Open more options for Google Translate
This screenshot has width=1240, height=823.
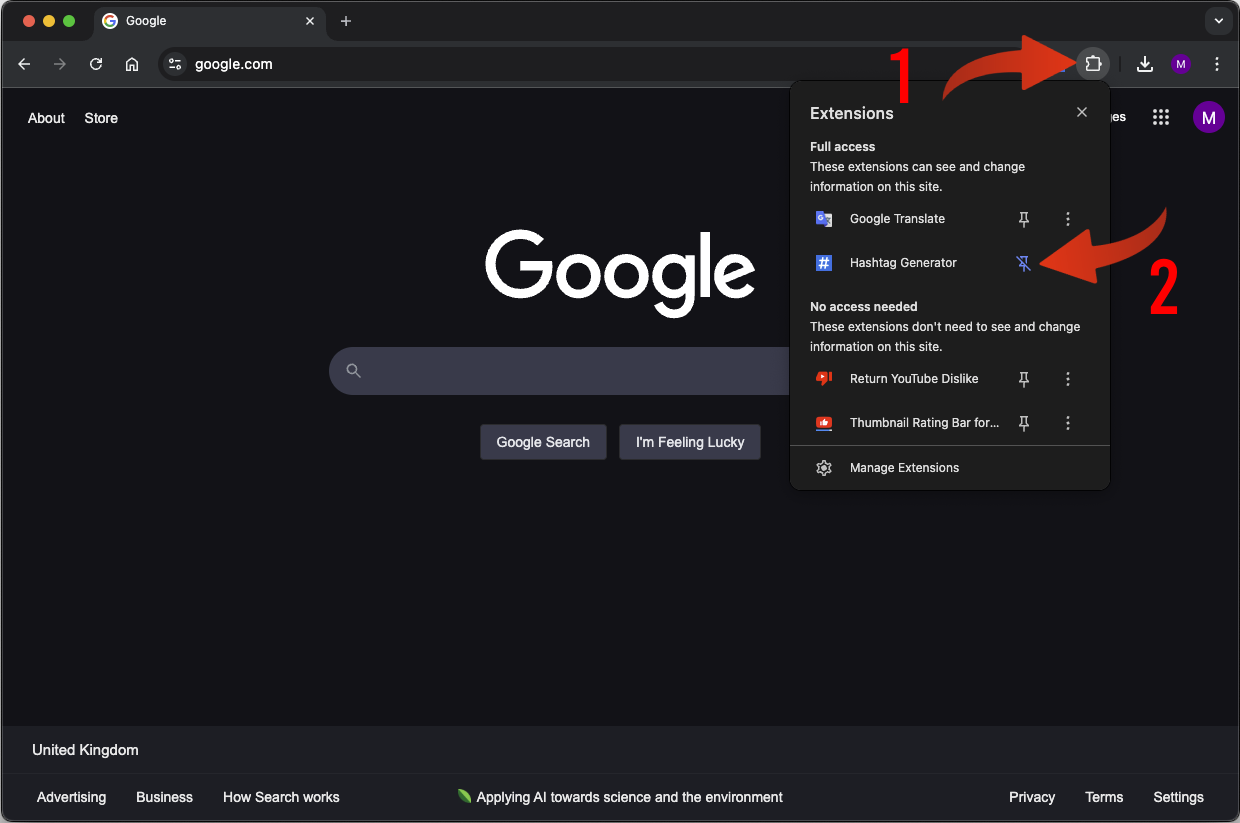pyautogui.click(x=1068, y=219)
